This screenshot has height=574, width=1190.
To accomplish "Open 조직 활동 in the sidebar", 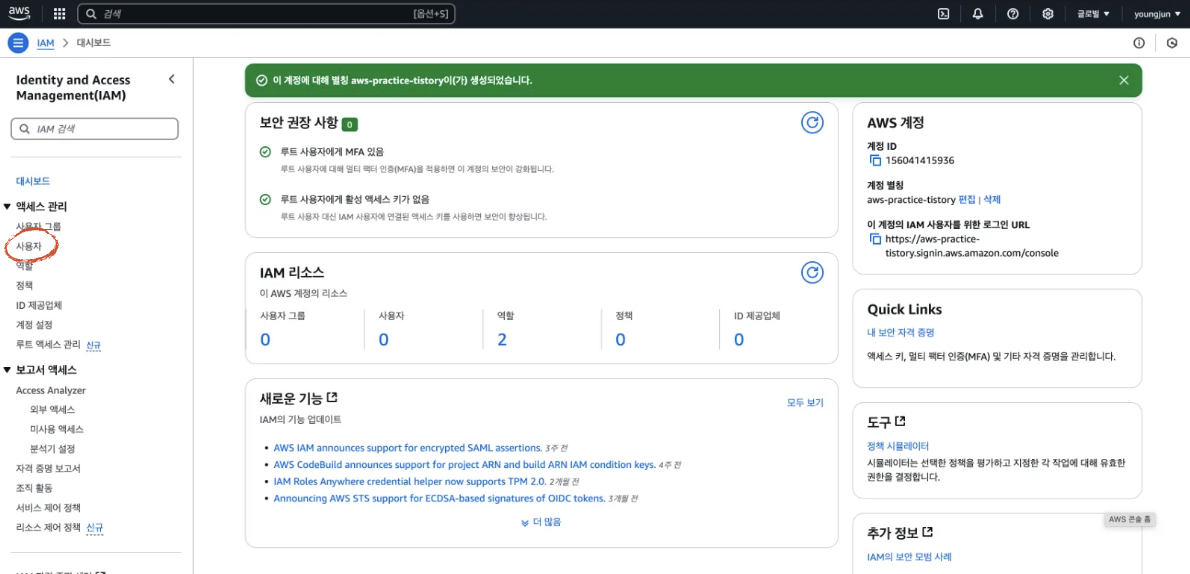I will 34,488.
